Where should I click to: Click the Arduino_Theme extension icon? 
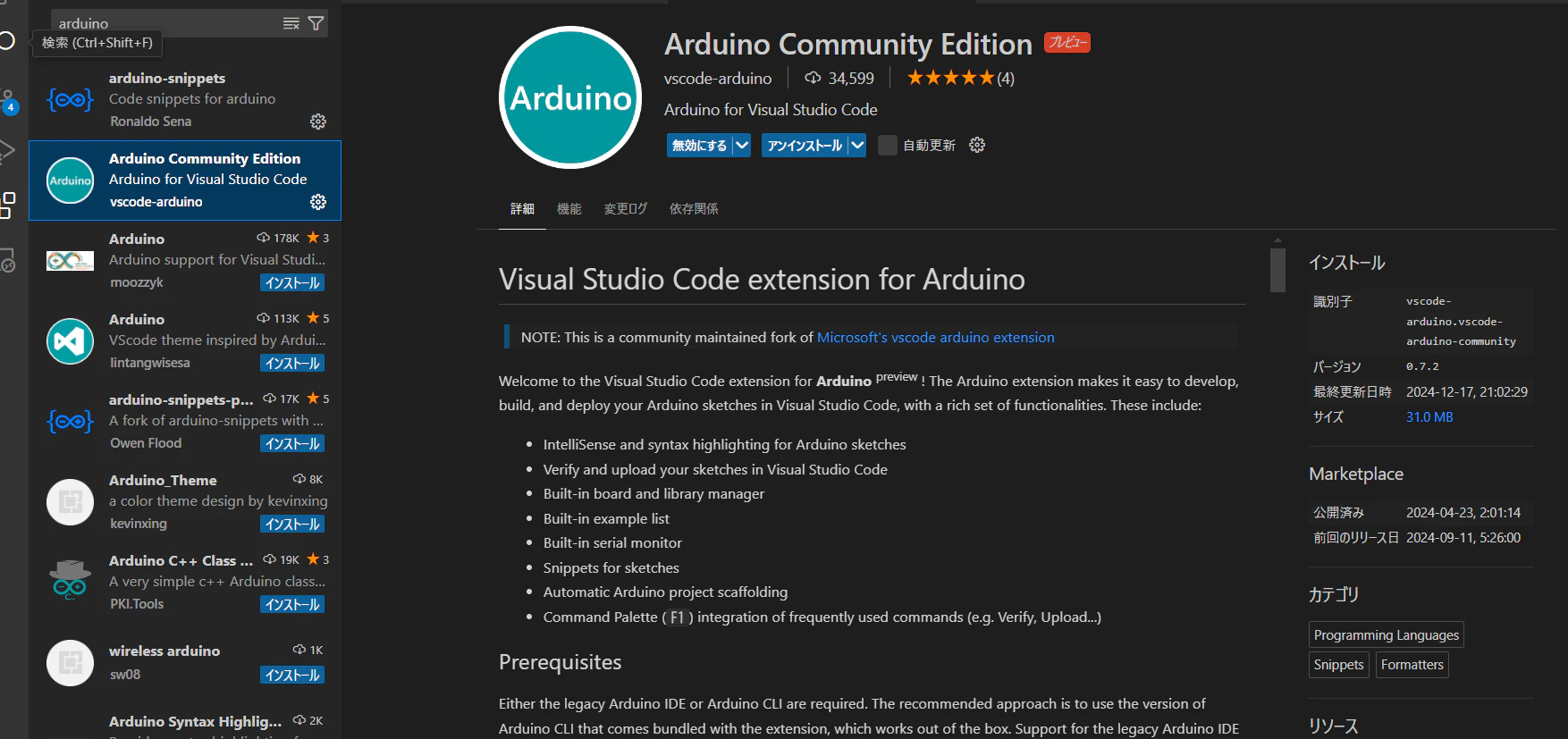[70, 502]
